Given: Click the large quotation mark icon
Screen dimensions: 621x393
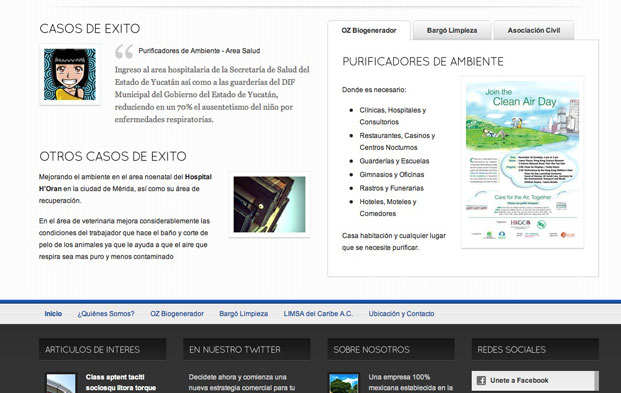Looking at the screenshot, I should point(124,52).
